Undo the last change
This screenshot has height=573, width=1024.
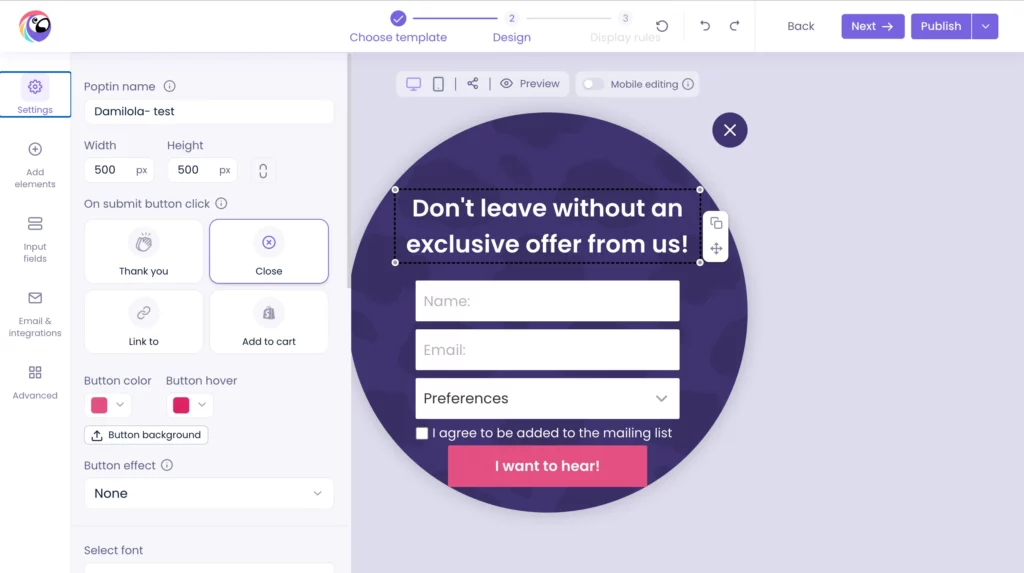click(x=705, y=26)
